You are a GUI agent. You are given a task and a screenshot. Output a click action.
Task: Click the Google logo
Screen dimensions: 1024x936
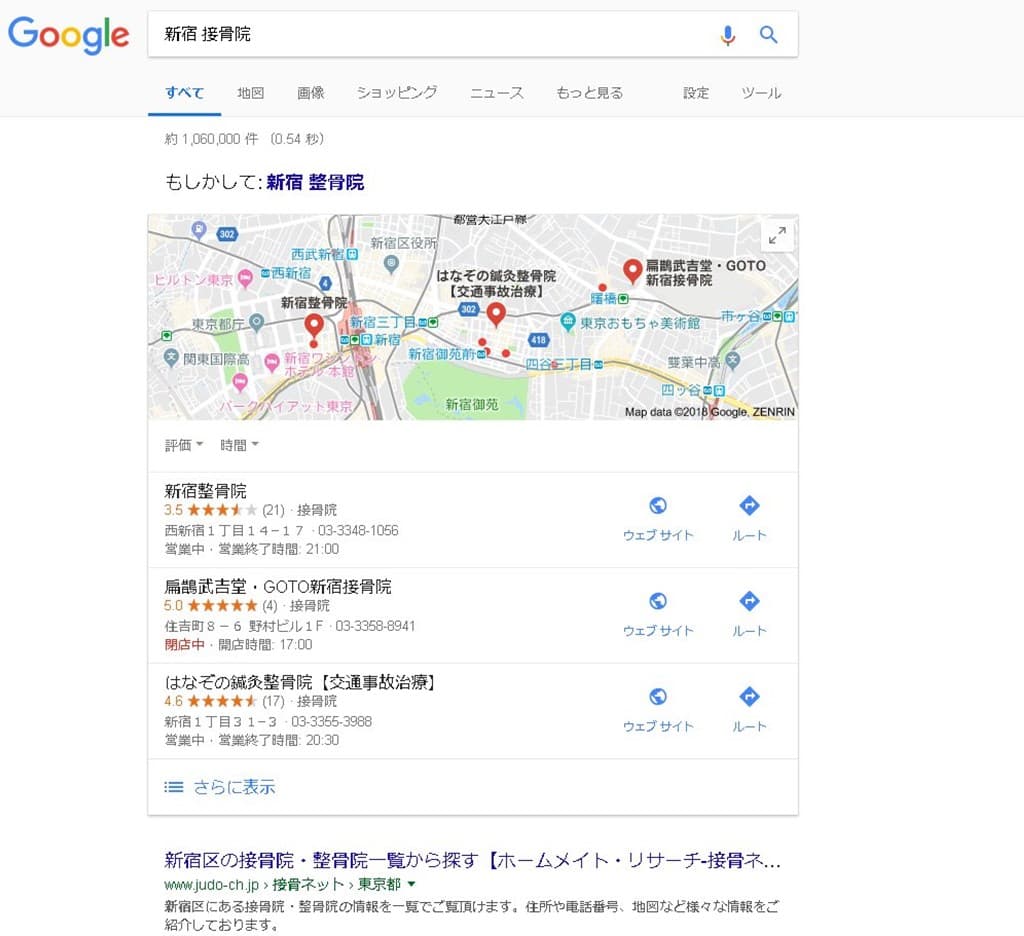pos(68,35)
